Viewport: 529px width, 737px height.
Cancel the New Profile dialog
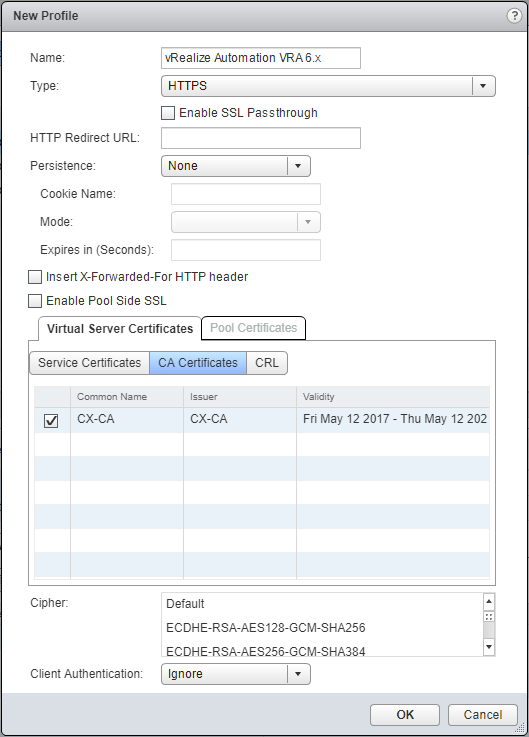pyautogui.click(x=482, y=714)
